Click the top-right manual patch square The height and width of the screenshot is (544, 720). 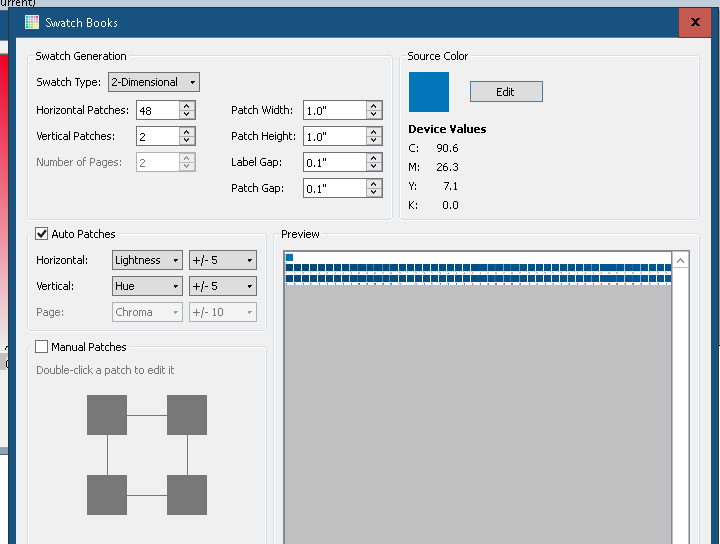coord(187,415)
